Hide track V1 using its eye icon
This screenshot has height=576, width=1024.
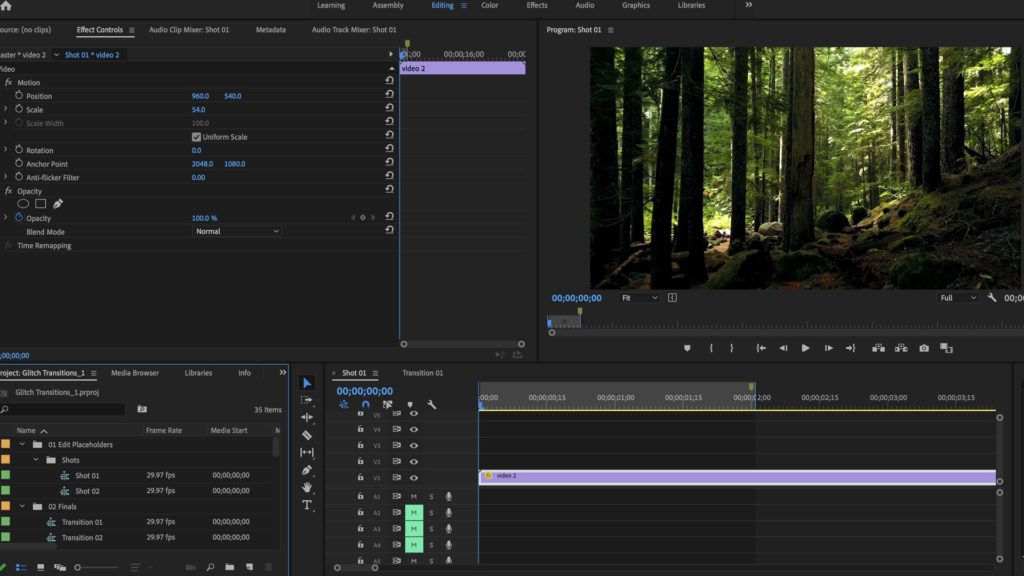coord(414,476)
